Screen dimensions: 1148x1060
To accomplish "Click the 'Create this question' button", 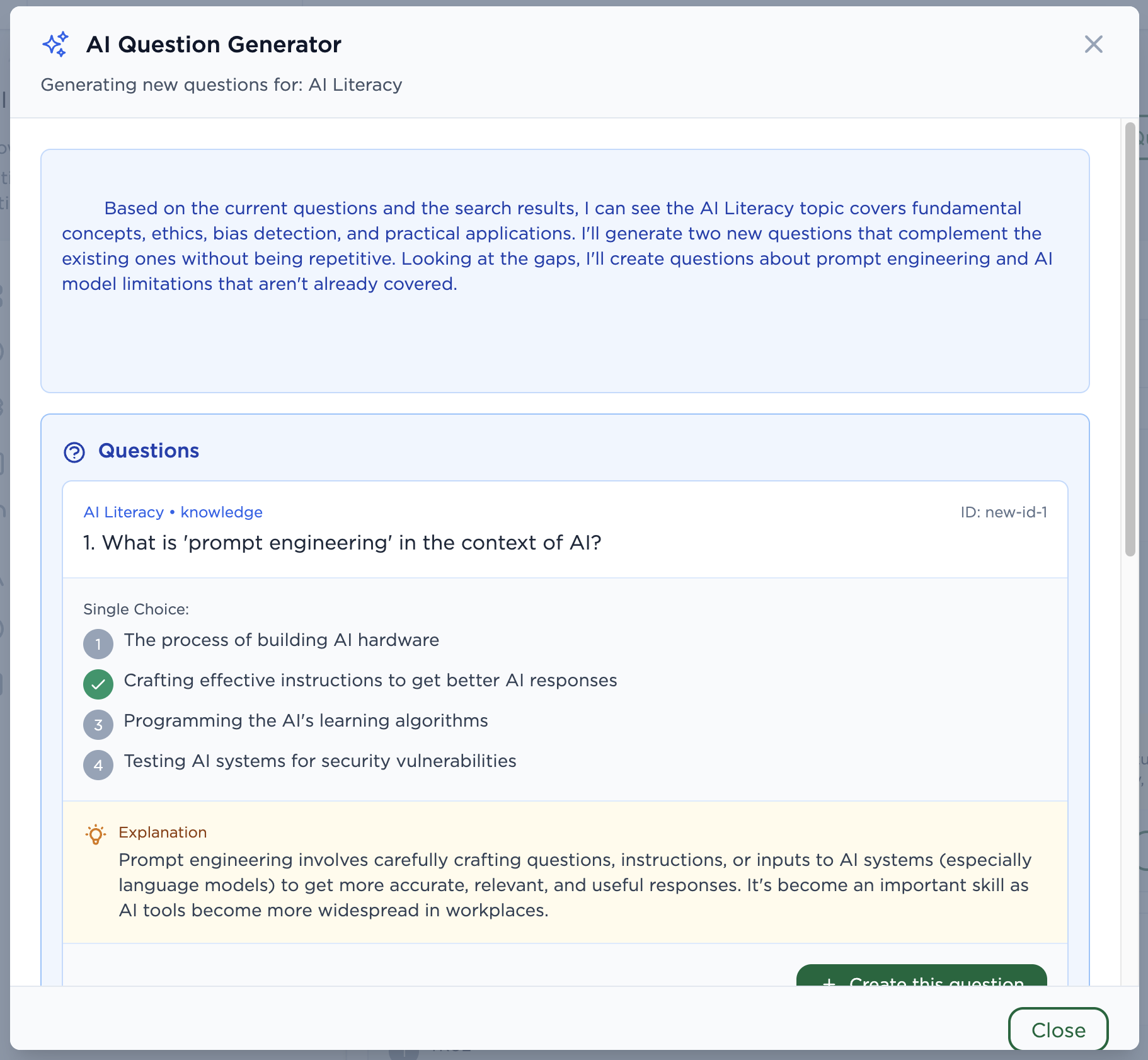I will [x=921, y=977].
